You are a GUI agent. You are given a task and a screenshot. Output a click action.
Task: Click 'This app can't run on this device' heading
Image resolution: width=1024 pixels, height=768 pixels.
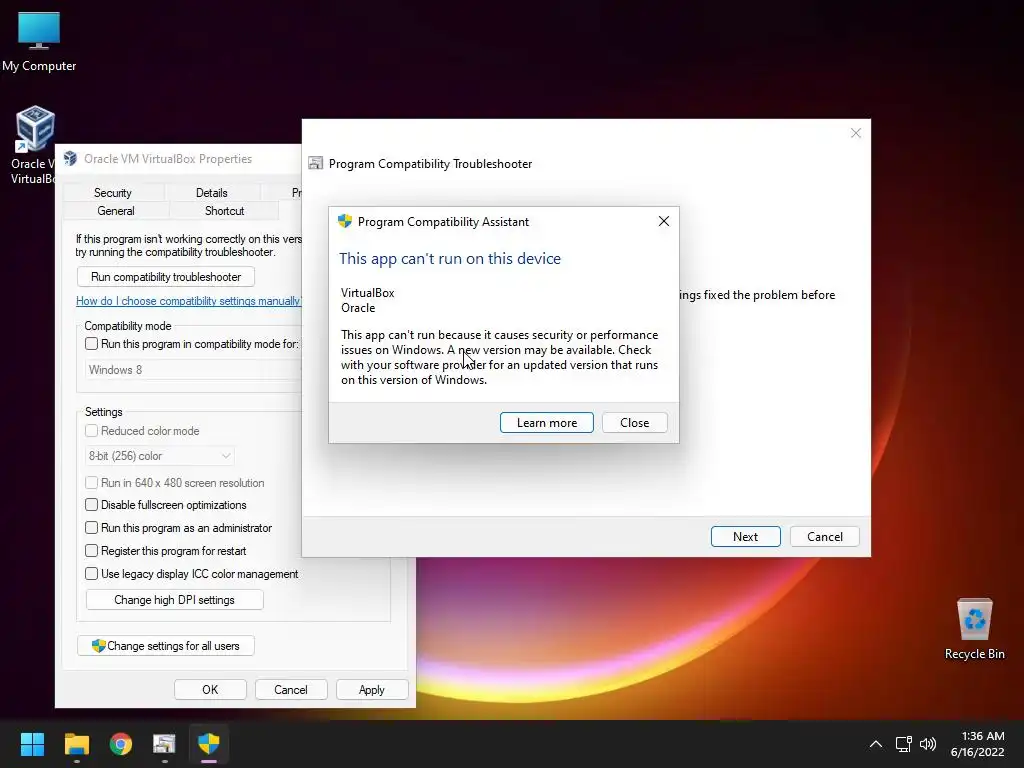click(450, 259)
